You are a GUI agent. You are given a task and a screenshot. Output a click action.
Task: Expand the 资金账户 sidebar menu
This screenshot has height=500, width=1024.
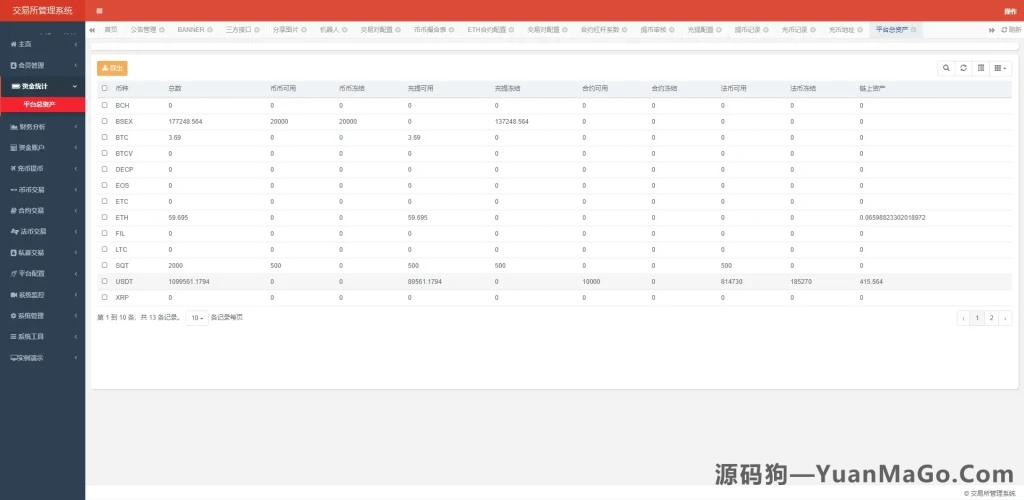[42, 148]
